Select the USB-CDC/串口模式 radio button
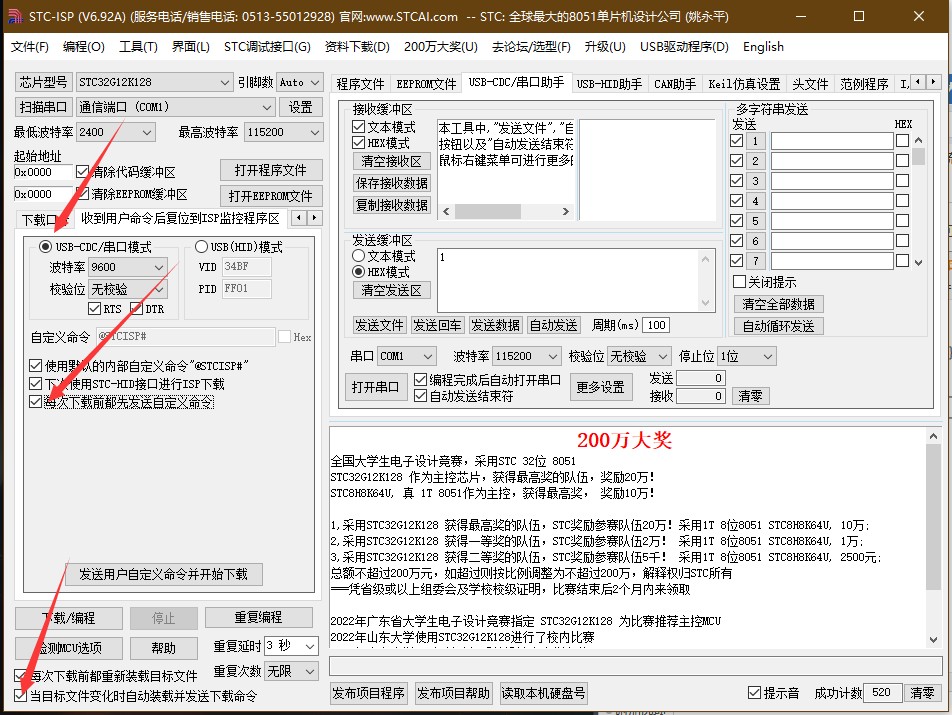 click(46, 247)
